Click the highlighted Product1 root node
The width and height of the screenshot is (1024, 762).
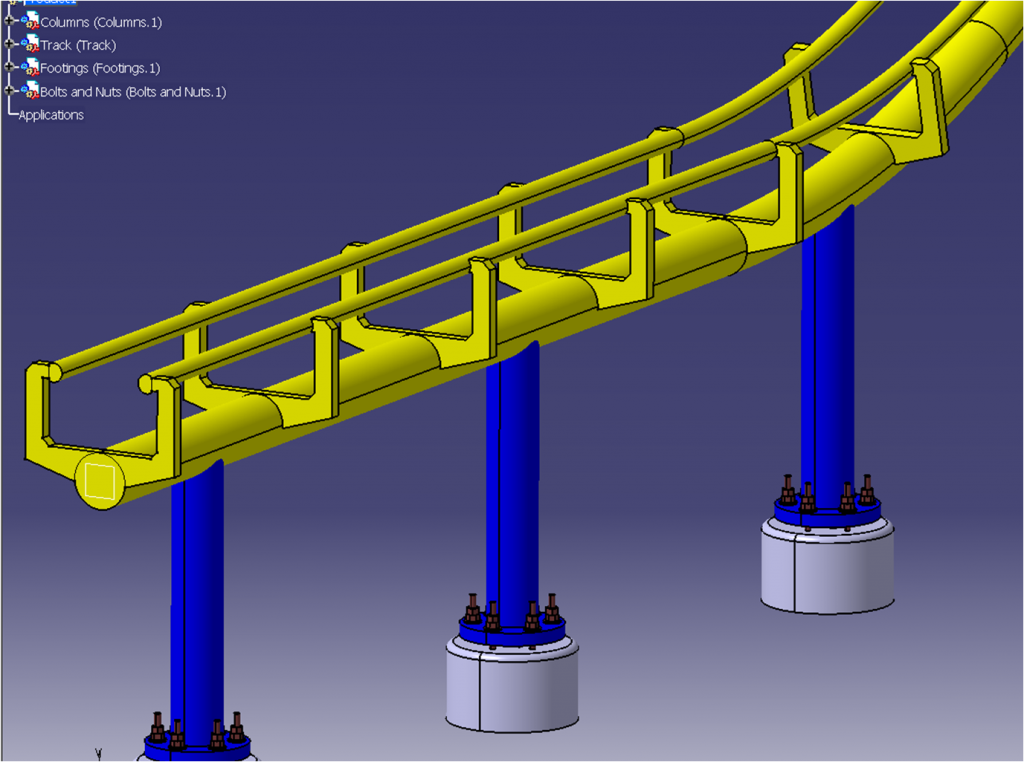click(x=50, y=4)
